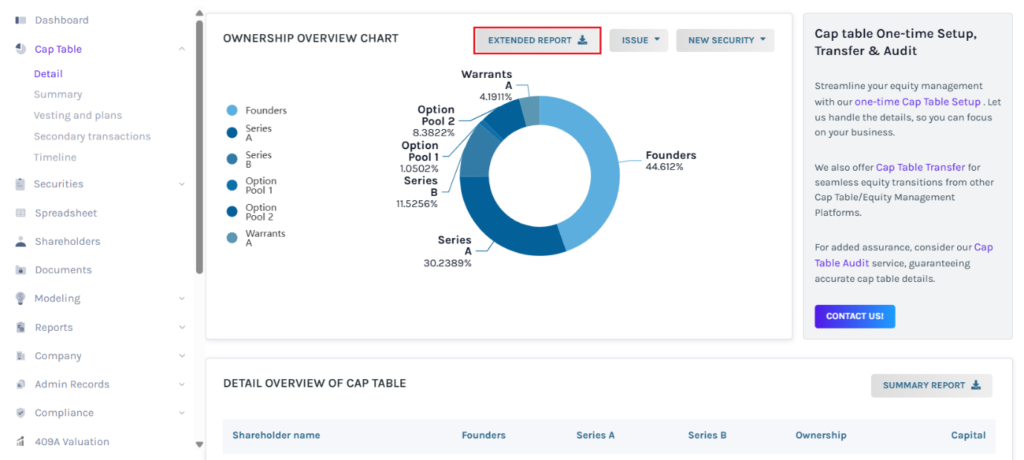Toggle Option Pool 1 legend item
The width and height of the screenshot is (1024, 460).
pos(232,185)
